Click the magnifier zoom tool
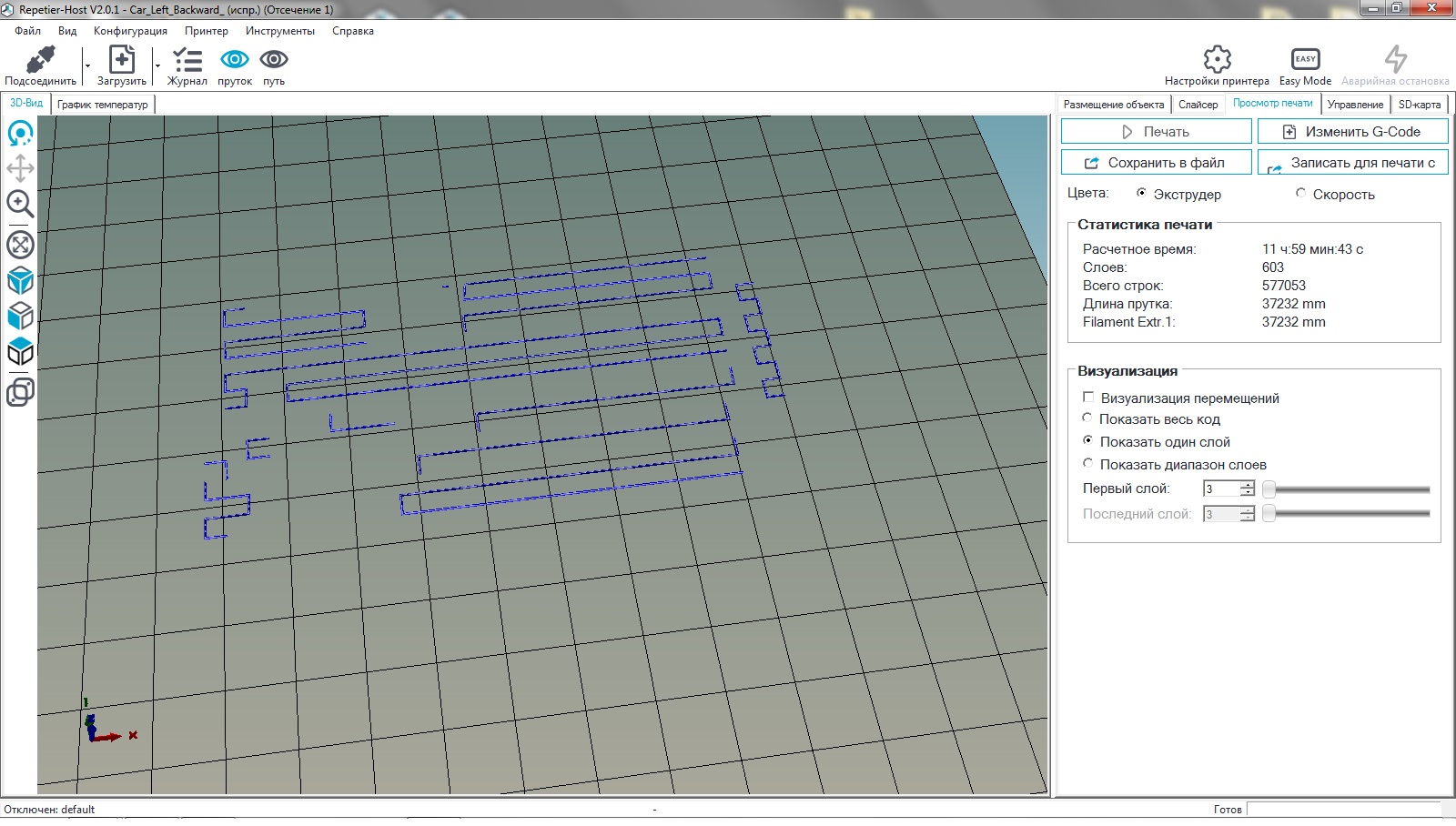 tap(20, 204)
